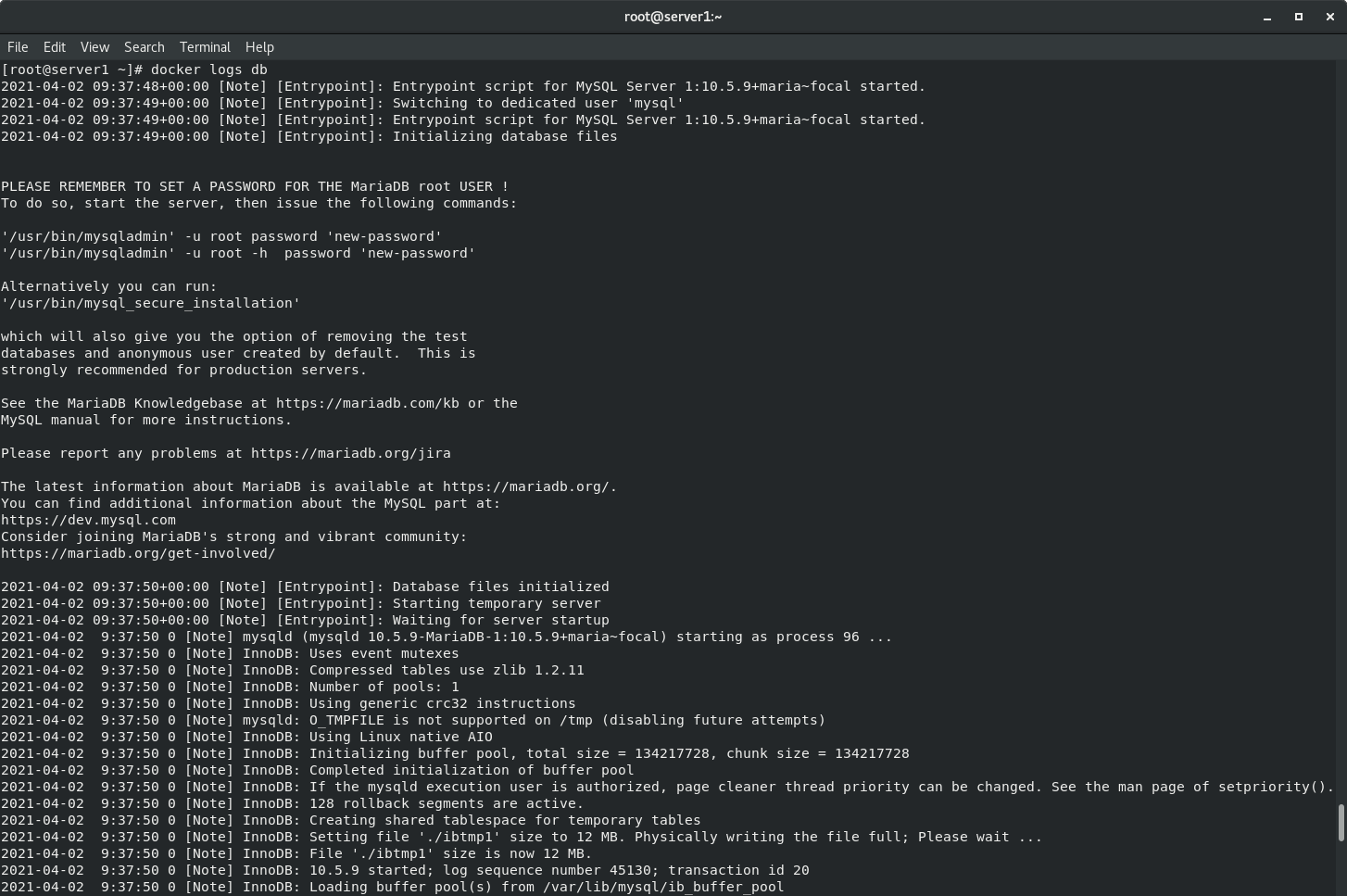Open the File menu

tap(18, 47)
